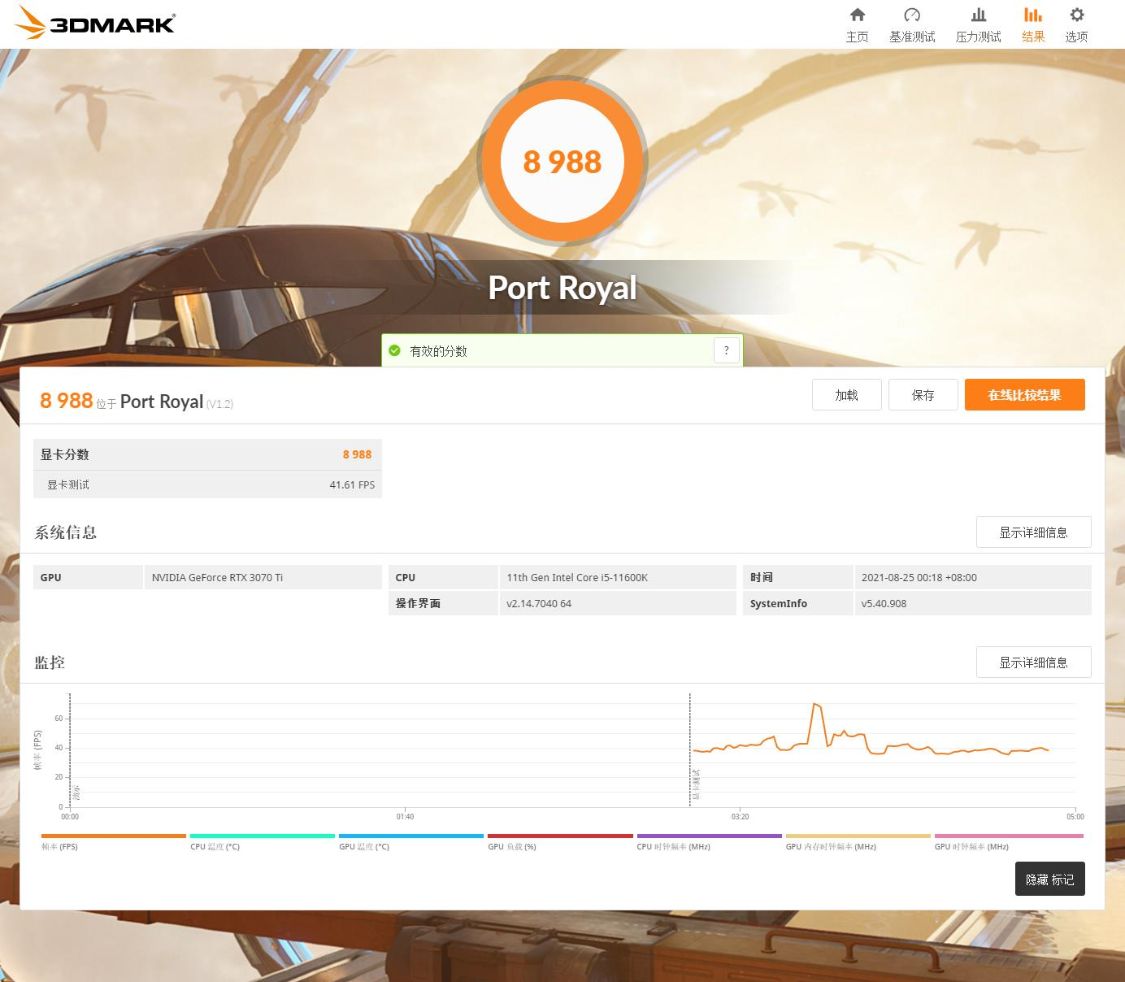
Task: Click NVIDIA GeForce RTX 3070 Ti text
Action: click(217, 577)
